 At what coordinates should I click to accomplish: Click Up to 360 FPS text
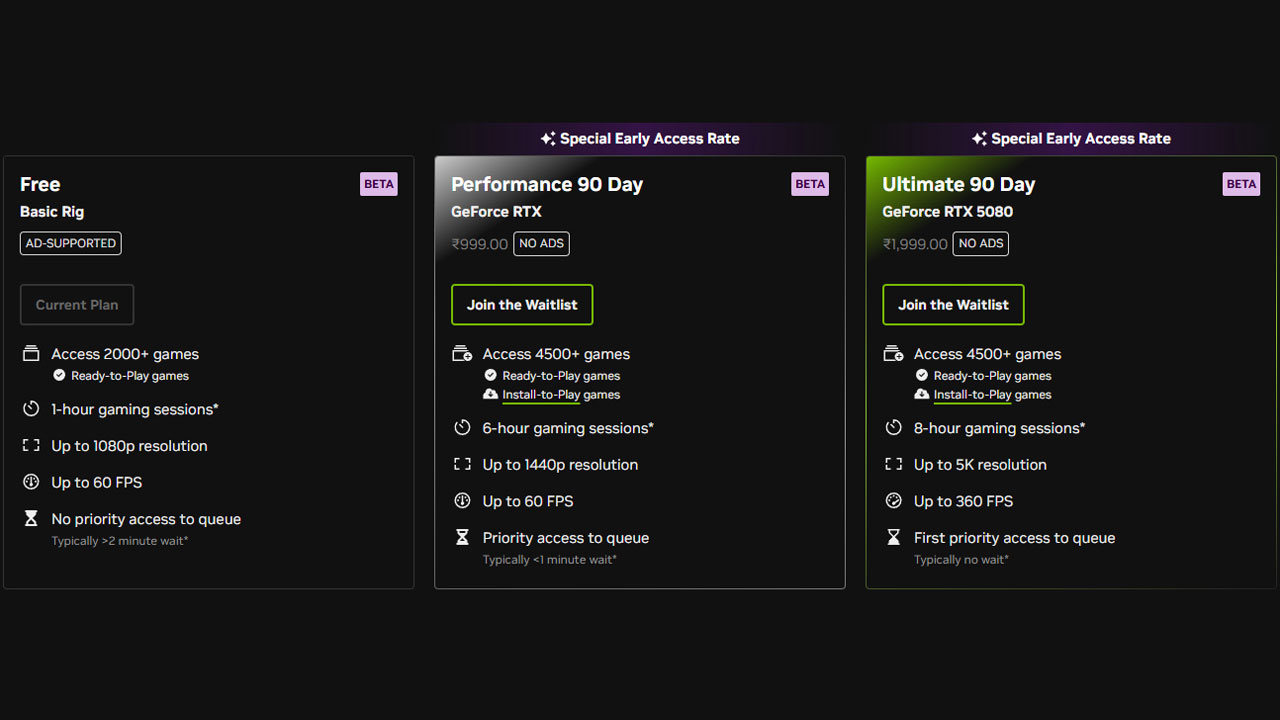click(963, 501)
